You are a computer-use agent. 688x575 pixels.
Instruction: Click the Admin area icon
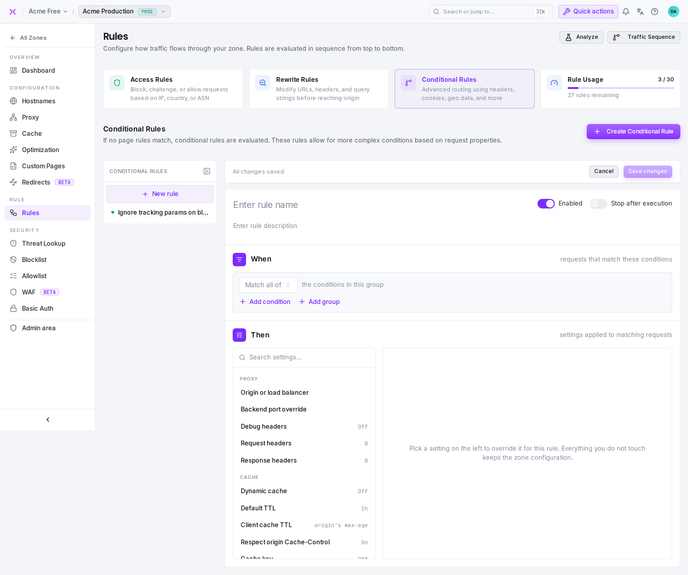click(x=14, y=328)
